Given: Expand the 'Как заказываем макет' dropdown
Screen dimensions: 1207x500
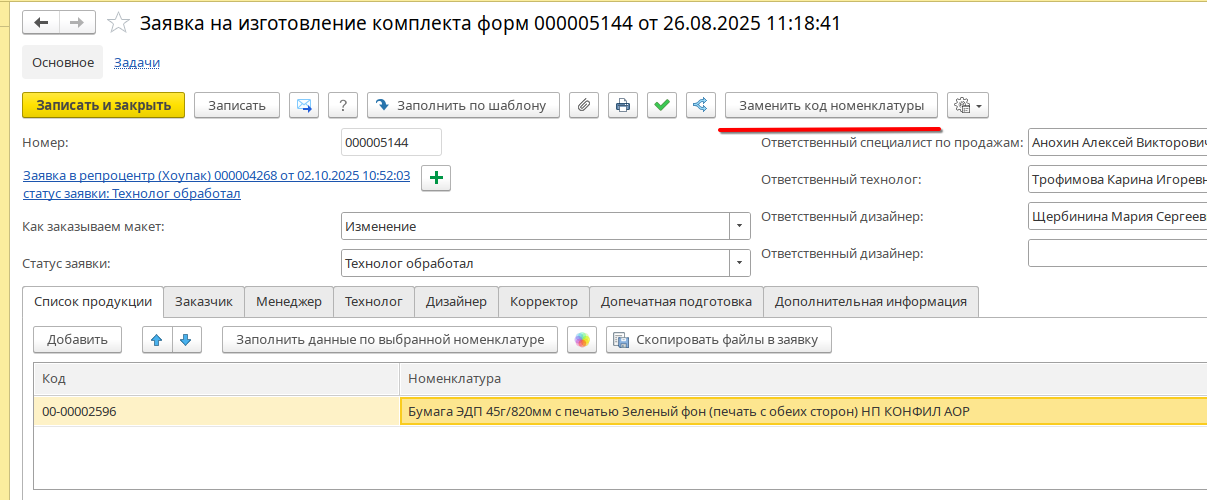Looking at the screenshot, I should tap(739, 226).
